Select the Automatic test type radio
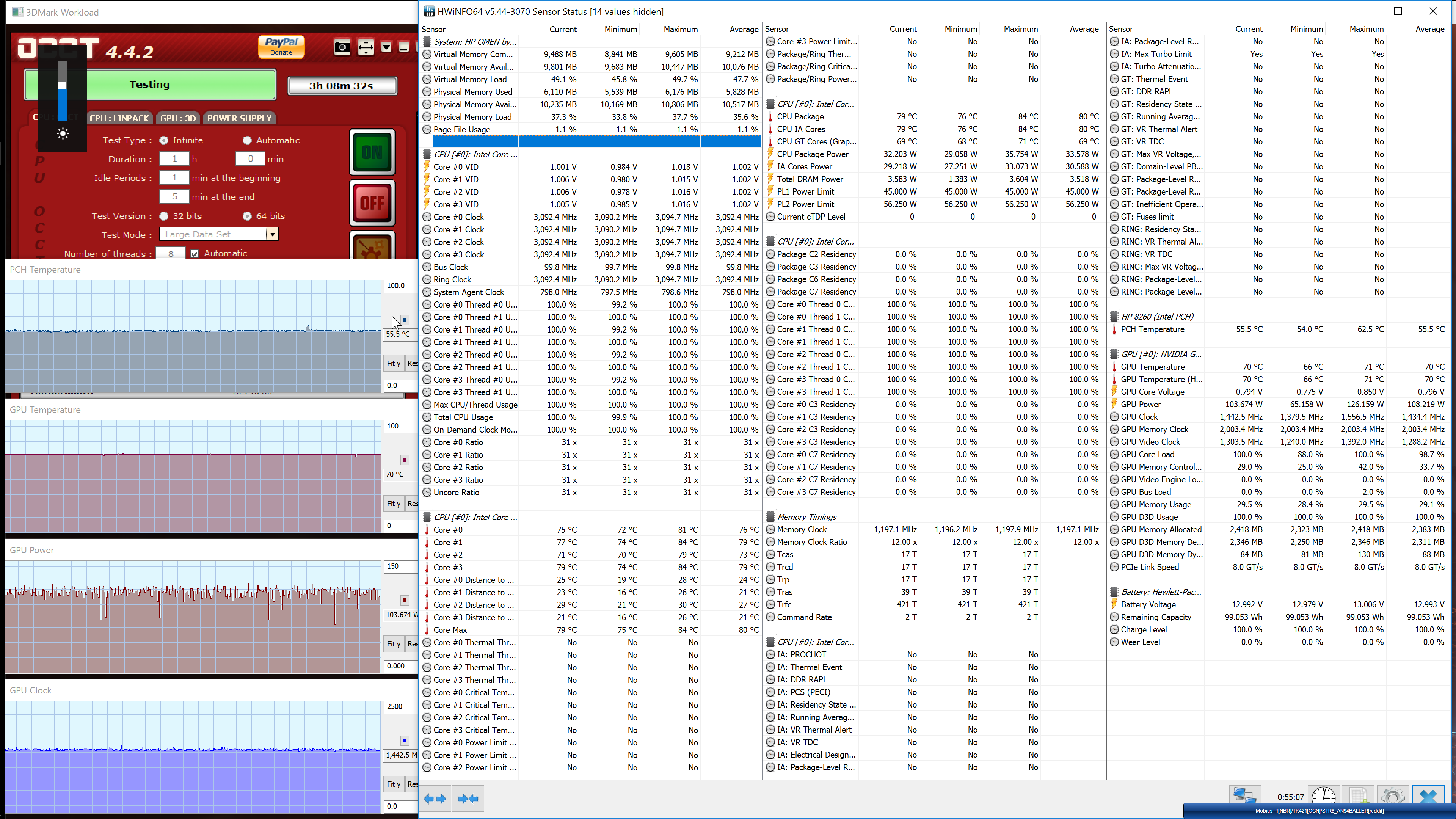The image size is (1456, 819). click(247, 140)
